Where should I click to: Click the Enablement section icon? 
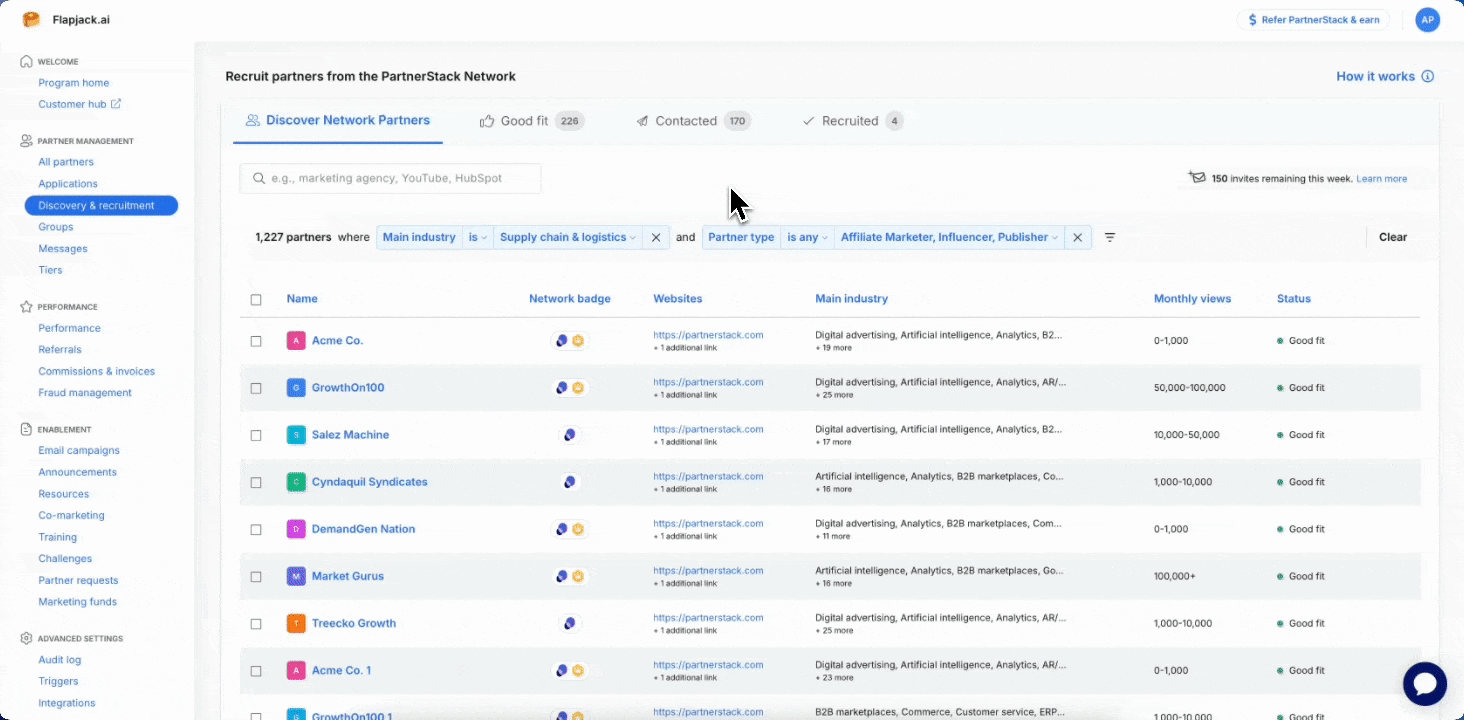pos(27,429)
